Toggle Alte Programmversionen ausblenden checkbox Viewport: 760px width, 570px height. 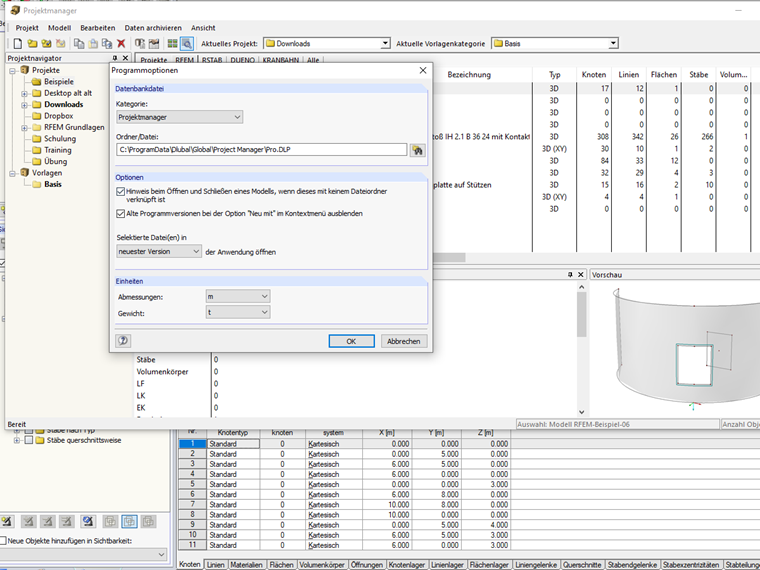tap(121, 214)
